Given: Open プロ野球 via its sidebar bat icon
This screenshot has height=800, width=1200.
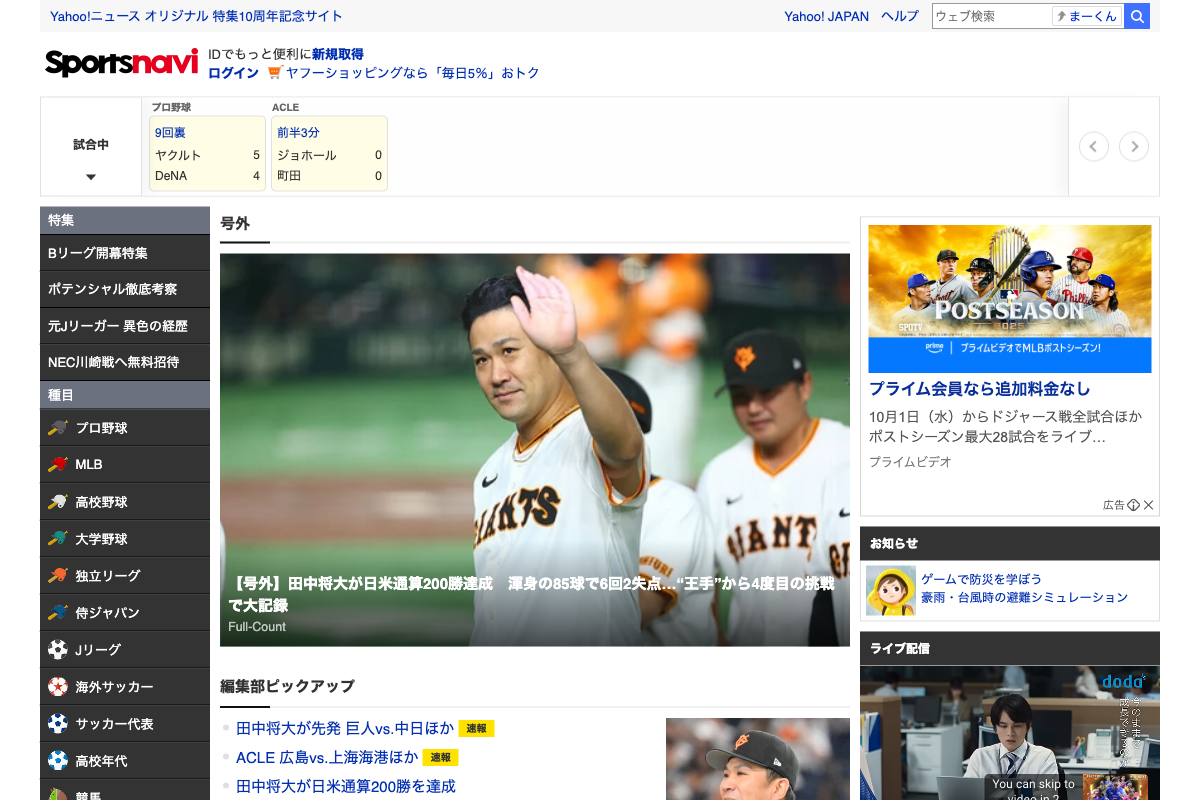Looking at the screenshot, I should (58, 428).
